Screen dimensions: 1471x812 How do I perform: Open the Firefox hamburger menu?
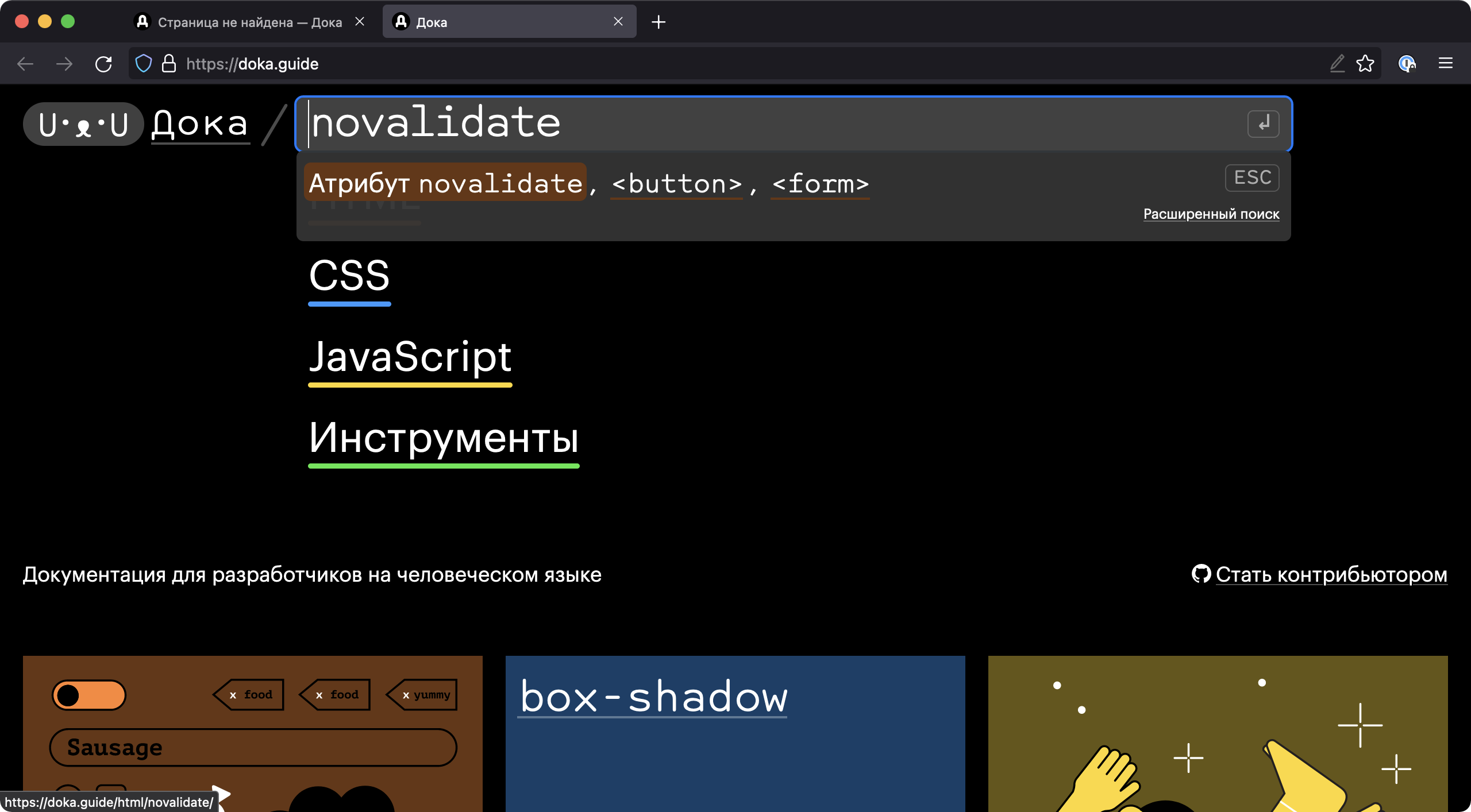coord(1445,64)
